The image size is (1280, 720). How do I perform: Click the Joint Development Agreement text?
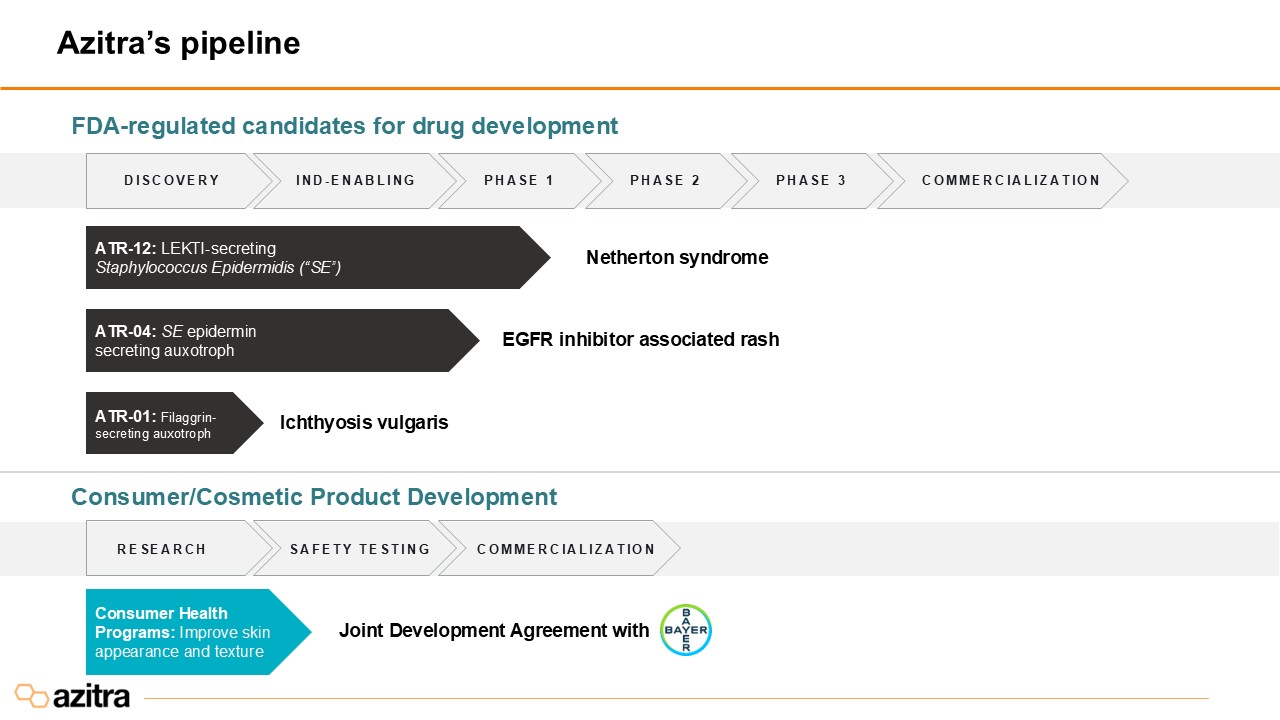[x=494, y=631]
